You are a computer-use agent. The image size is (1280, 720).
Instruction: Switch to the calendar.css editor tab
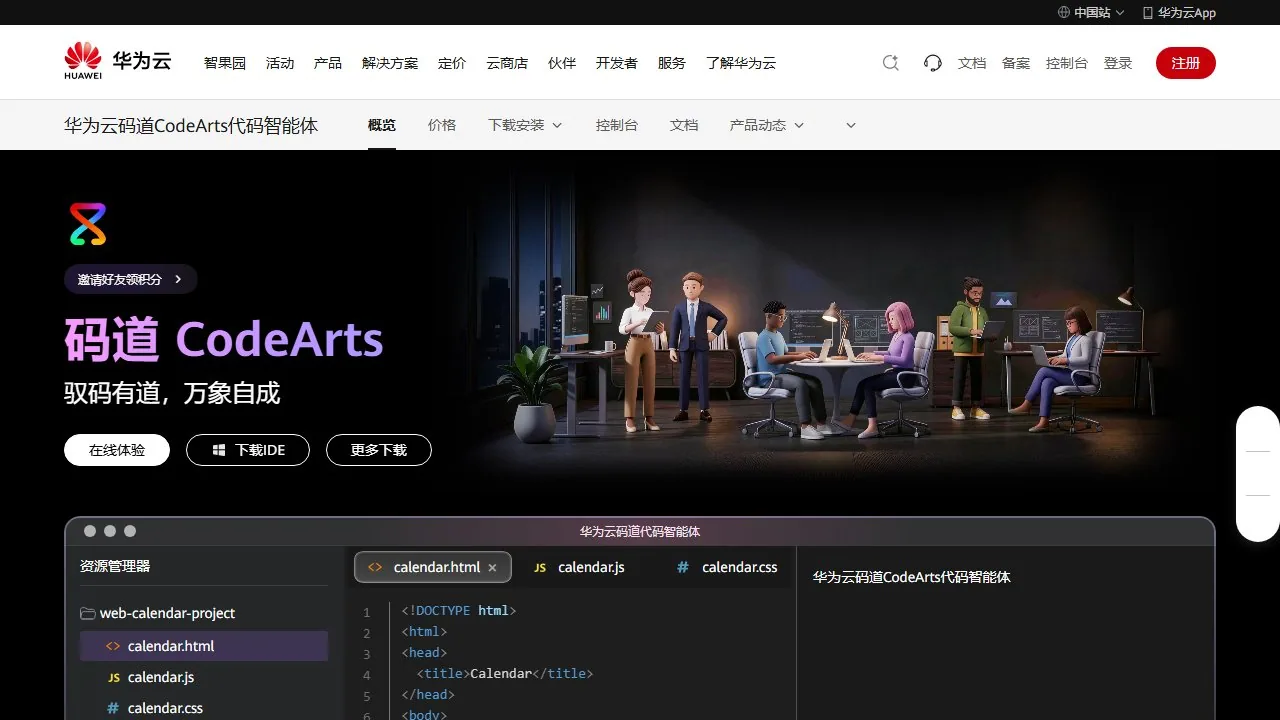tap(727, 567)
